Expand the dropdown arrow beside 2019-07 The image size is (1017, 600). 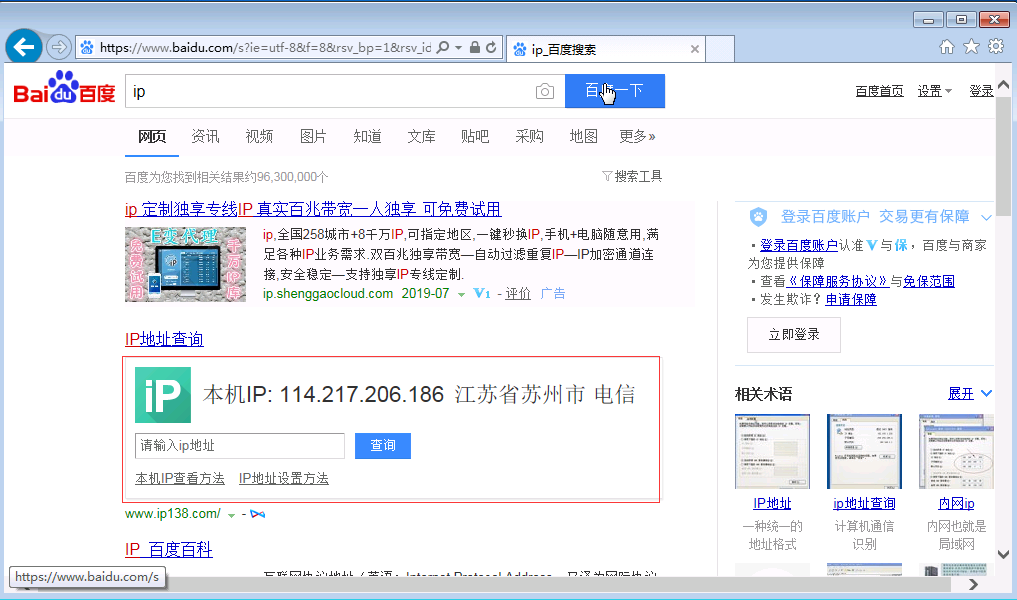click(461, 294)
